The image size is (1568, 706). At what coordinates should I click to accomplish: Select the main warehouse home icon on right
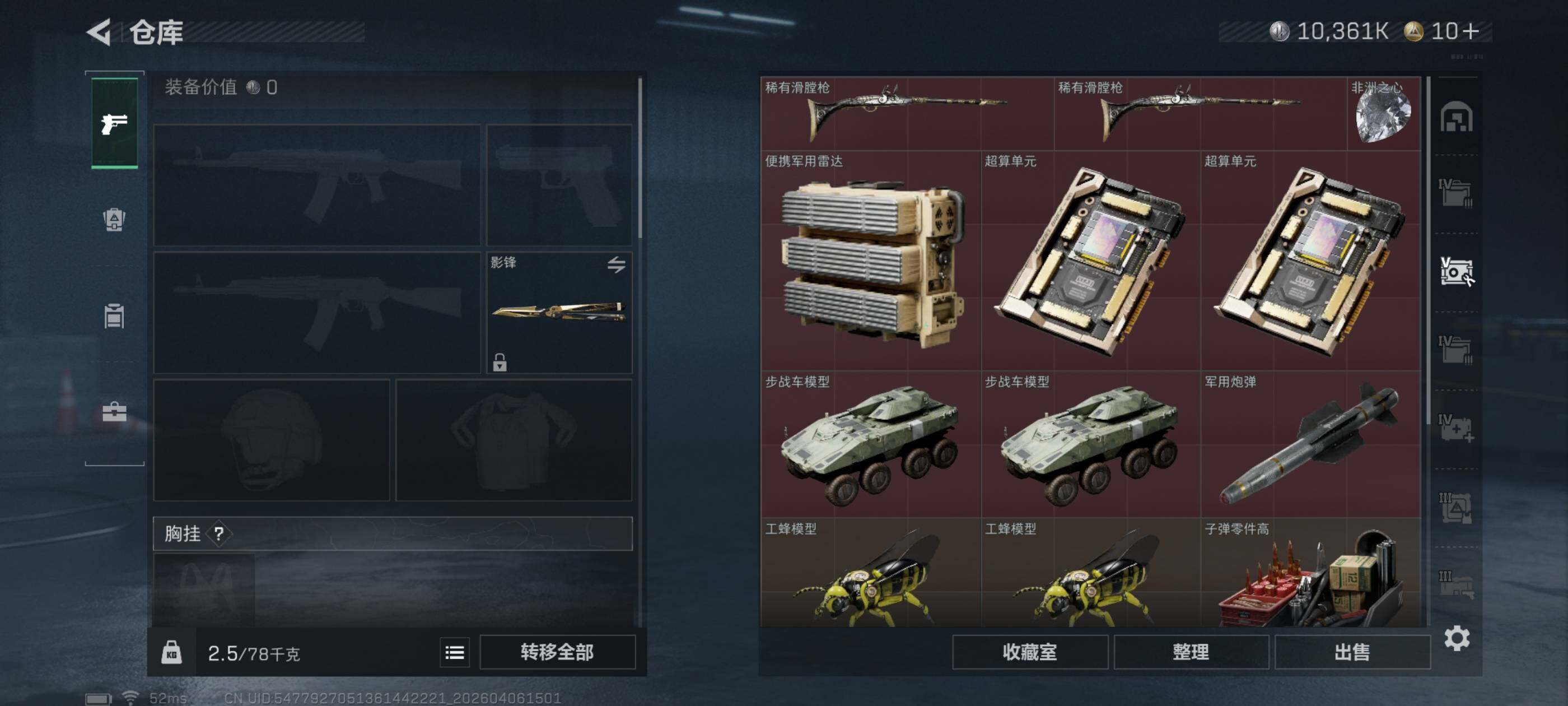(1456, 117)
